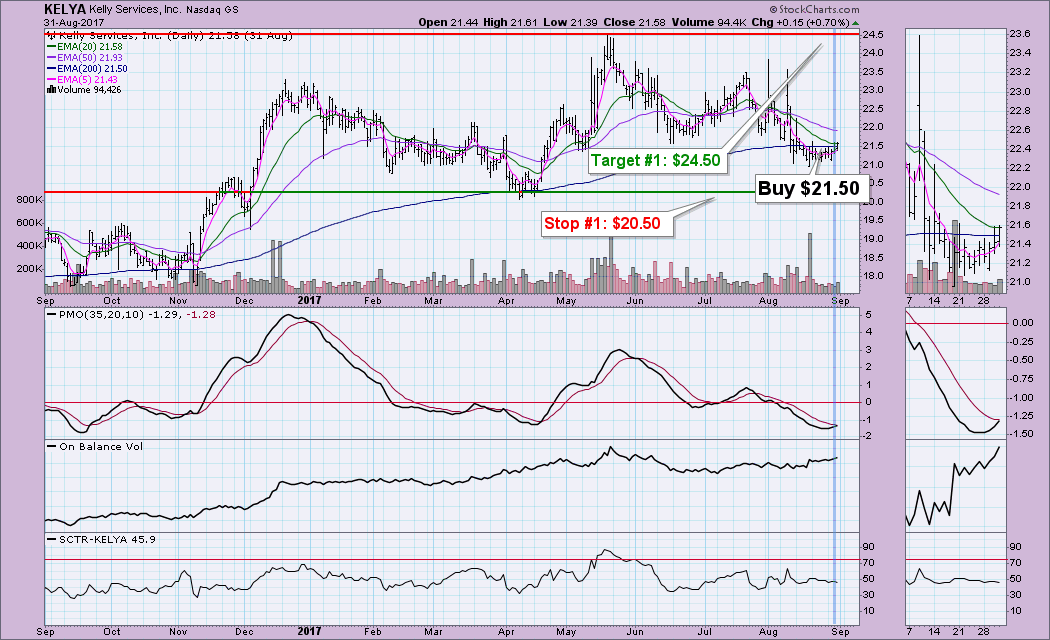Click the "5" label on the main PMO axis
The width and height of the screenshot is (1050, 640).
coord(868,315)
